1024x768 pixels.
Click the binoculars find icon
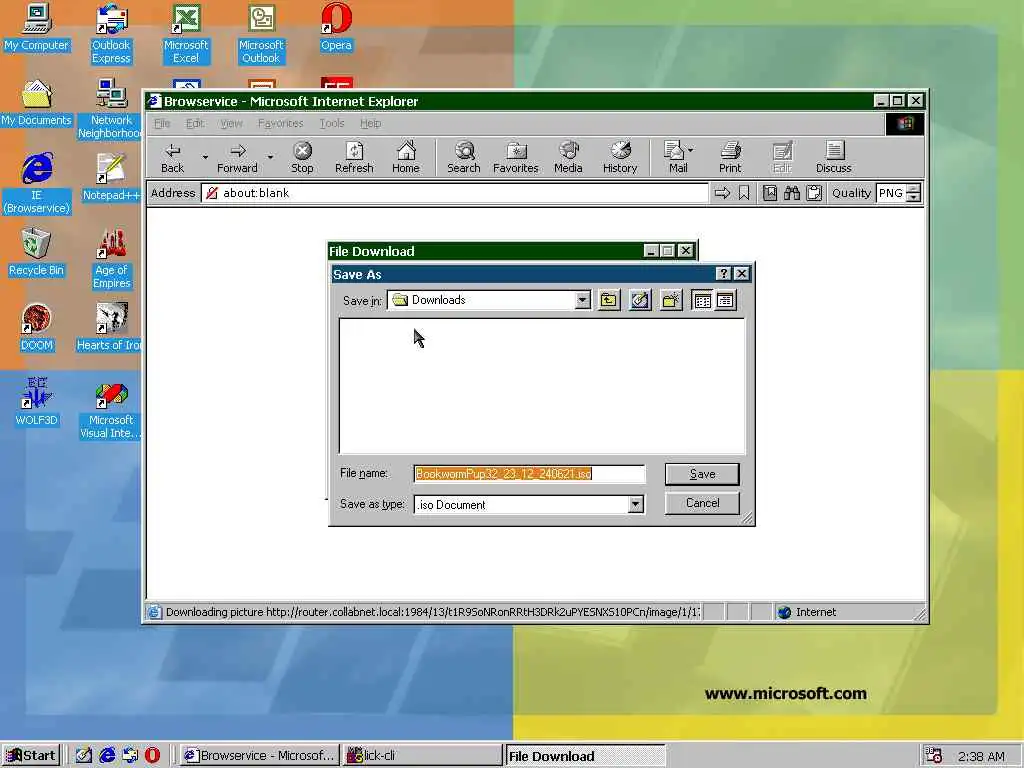(x=792, y=193)
